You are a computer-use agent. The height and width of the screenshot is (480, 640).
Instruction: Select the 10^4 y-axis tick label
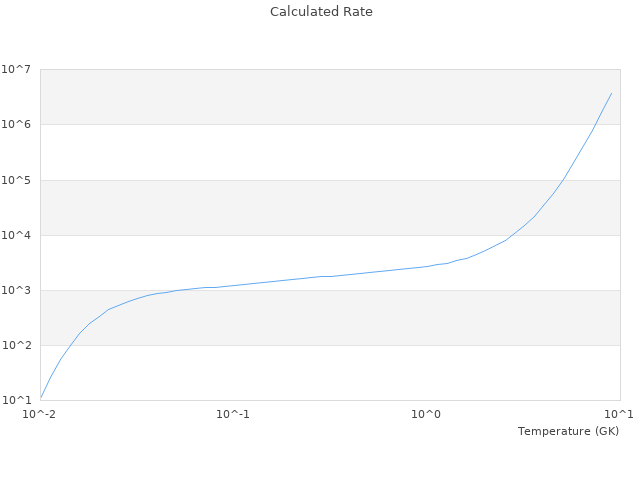coord(17,235)
